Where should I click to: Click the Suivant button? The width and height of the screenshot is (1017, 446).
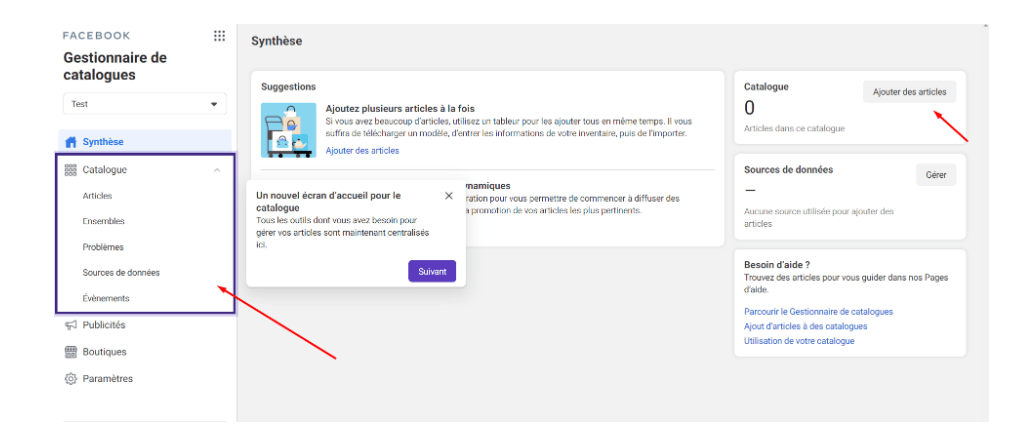[x=432, y=271]
